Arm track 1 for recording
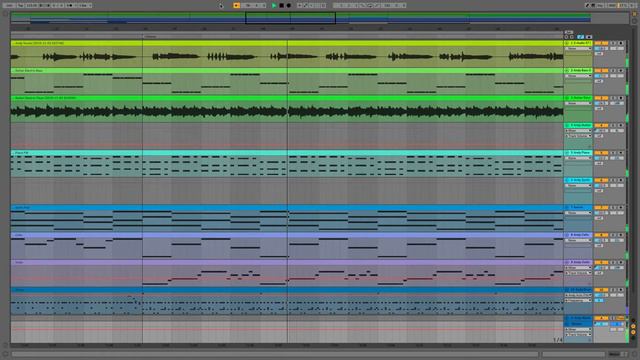 pyautogui.click(x=621, y=43)
